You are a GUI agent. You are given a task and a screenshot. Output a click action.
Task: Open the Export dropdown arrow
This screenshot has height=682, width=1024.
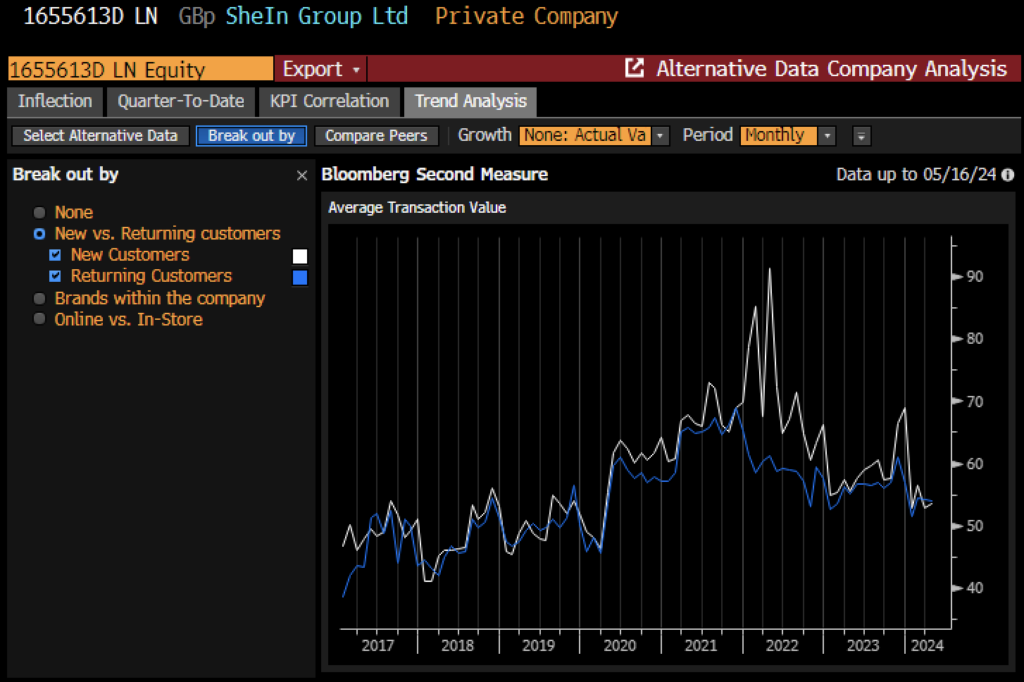pos(355,69)
